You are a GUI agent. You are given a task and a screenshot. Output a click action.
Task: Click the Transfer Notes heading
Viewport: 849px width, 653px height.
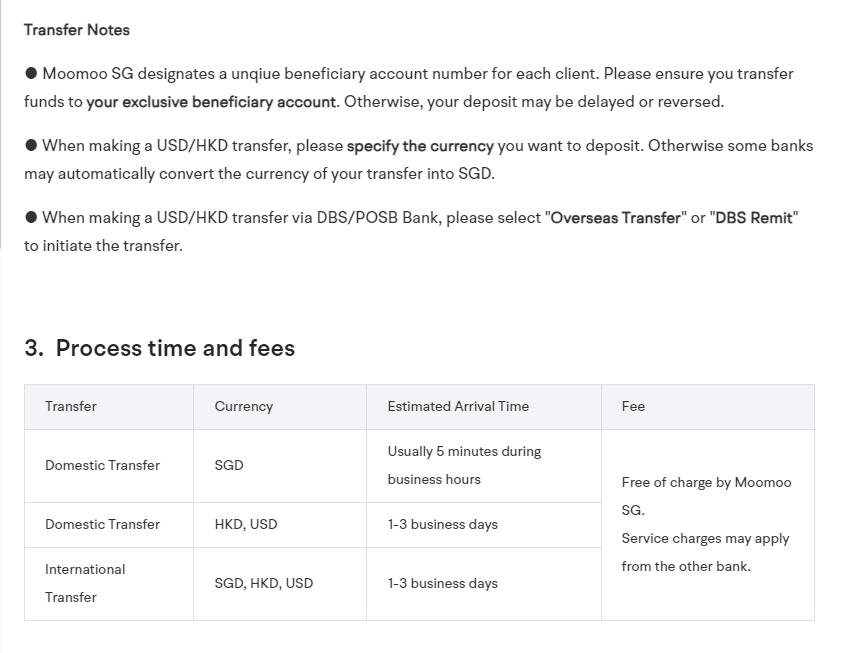[x=77, y=30]
